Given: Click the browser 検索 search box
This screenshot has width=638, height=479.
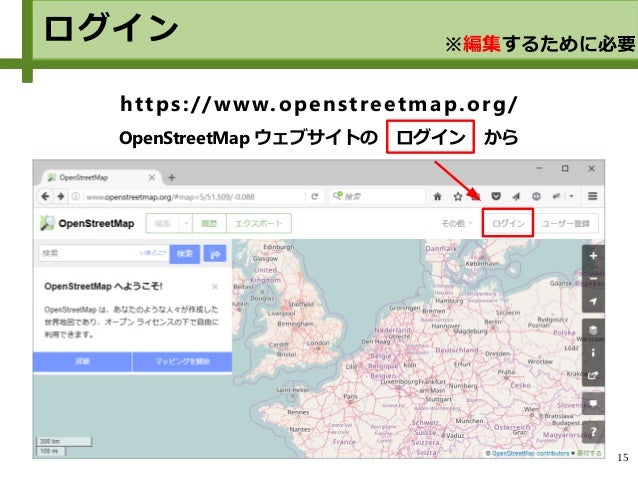Looking at the screenshot, I should [x=378, y=196].
